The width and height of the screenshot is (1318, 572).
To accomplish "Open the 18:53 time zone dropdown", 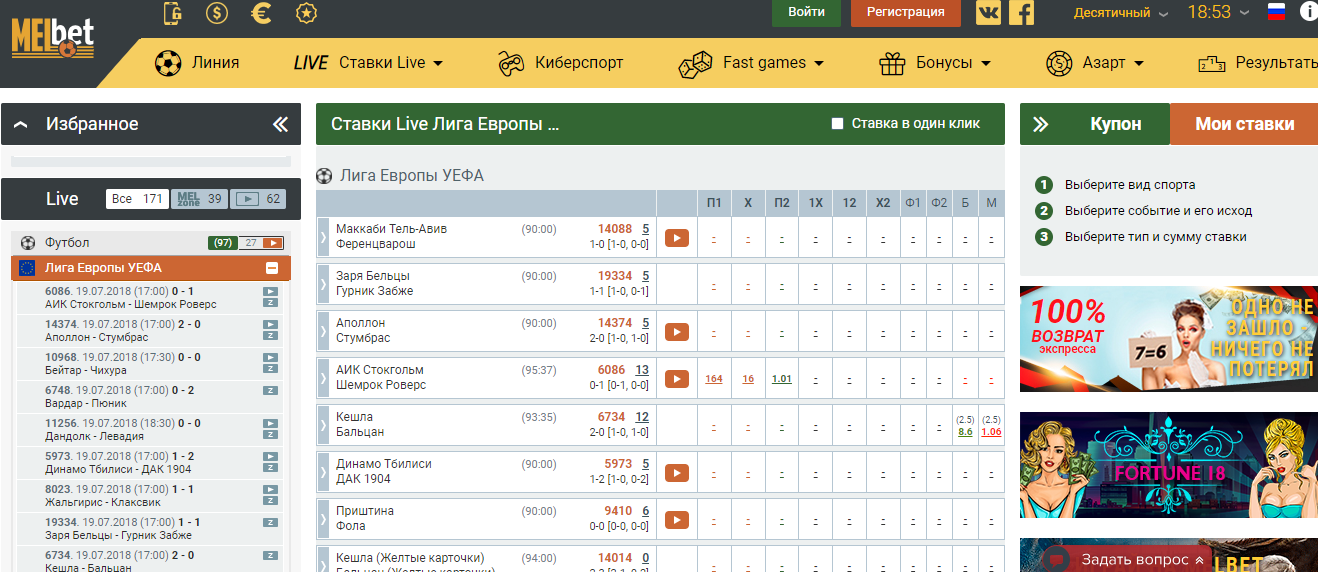I will coord(1218,13).
